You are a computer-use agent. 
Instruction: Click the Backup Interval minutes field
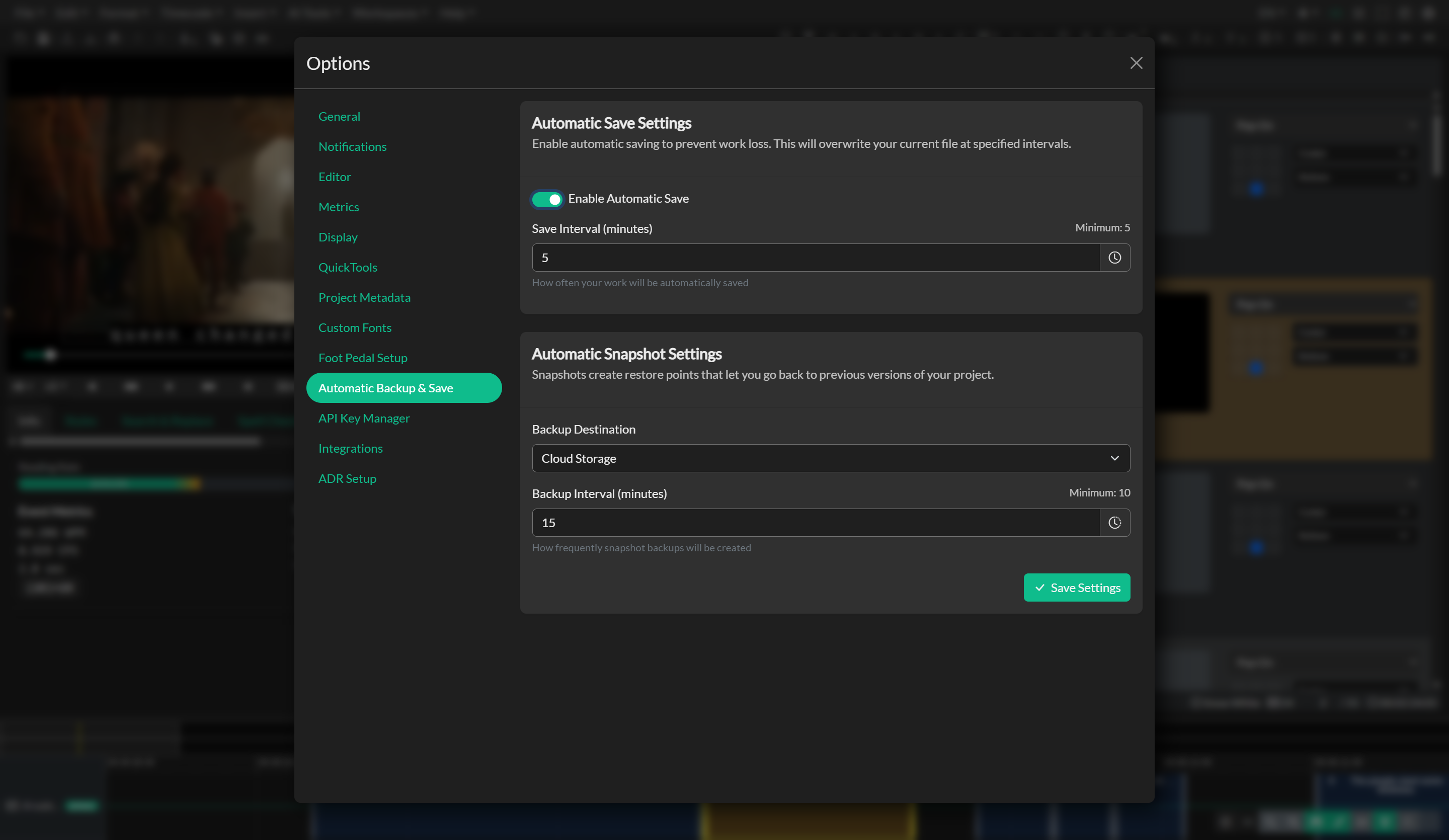click(816, 523)
